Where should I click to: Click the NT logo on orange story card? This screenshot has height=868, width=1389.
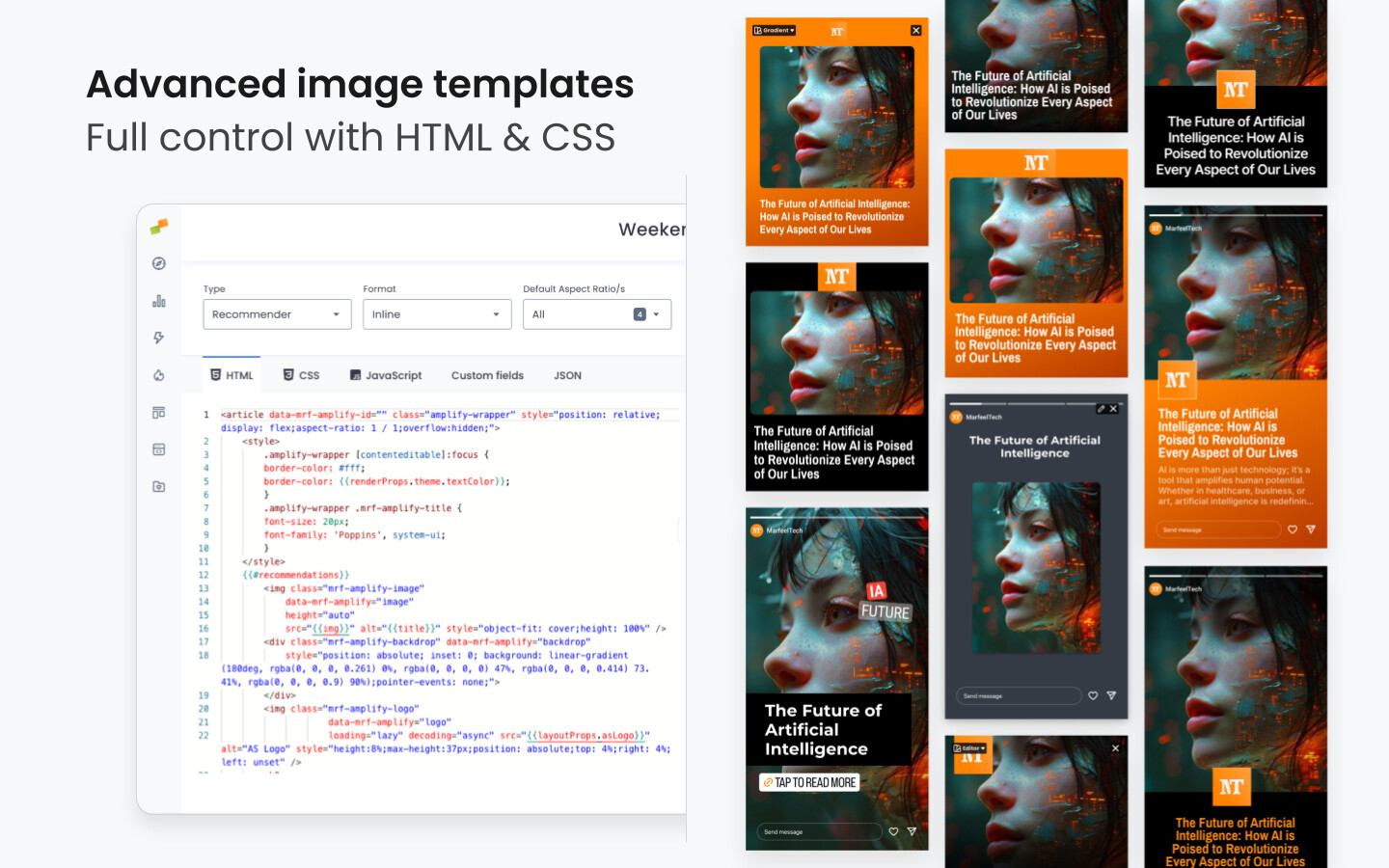(1177, 380)
